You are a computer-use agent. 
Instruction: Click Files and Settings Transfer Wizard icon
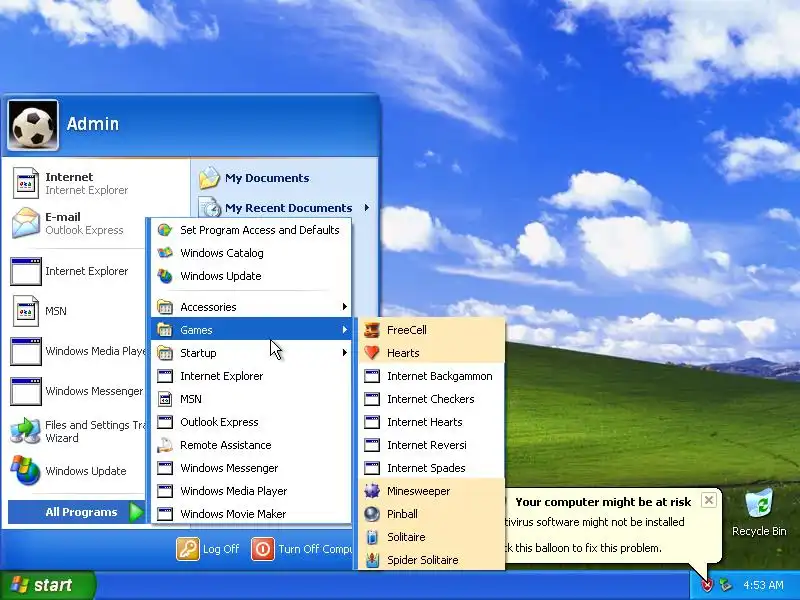click(x=26, y=431)
